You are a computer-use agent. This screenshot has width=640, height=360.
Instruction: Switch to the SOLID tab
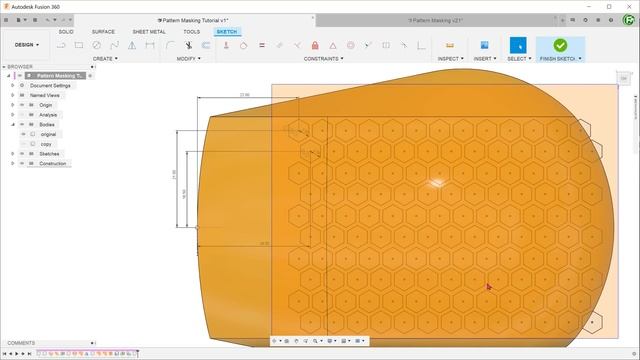click(66, 31)
